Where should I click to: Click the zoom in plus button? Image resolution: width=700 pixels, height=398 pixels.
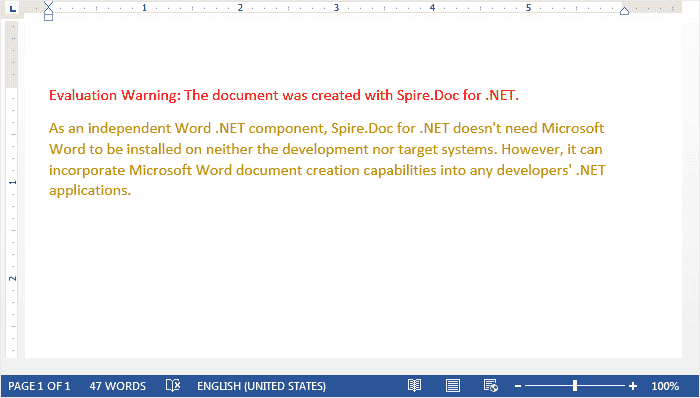click(633, 386)
